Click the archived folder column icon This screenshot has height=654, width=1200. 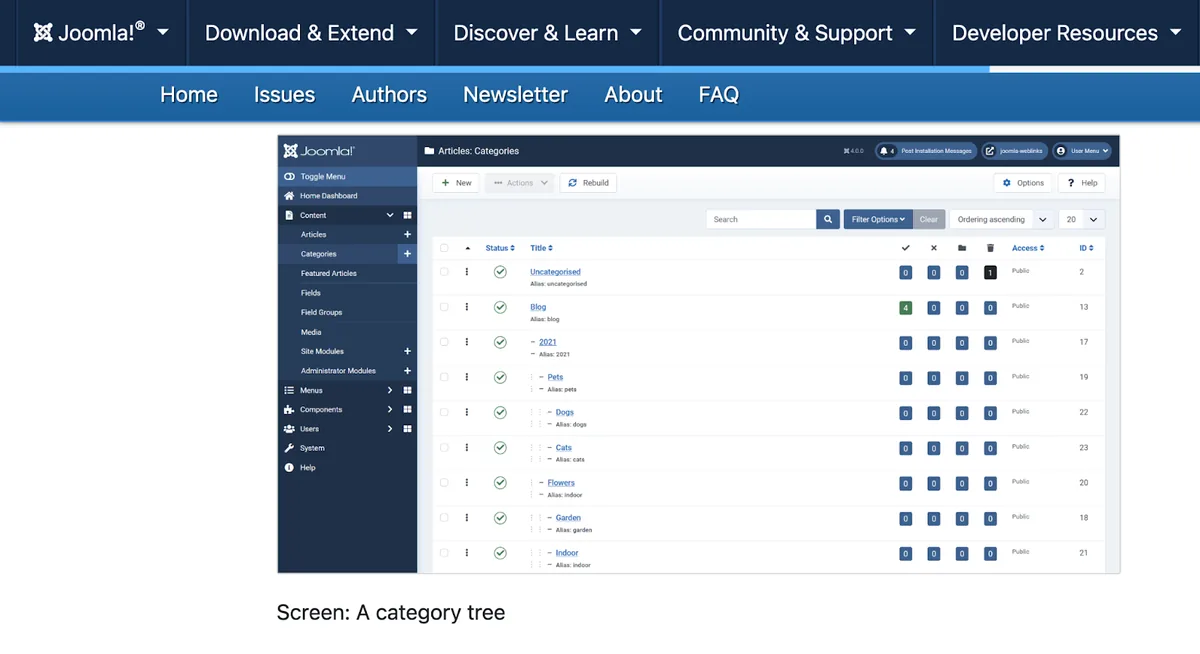pyautogui.click(x=962, y=248)
